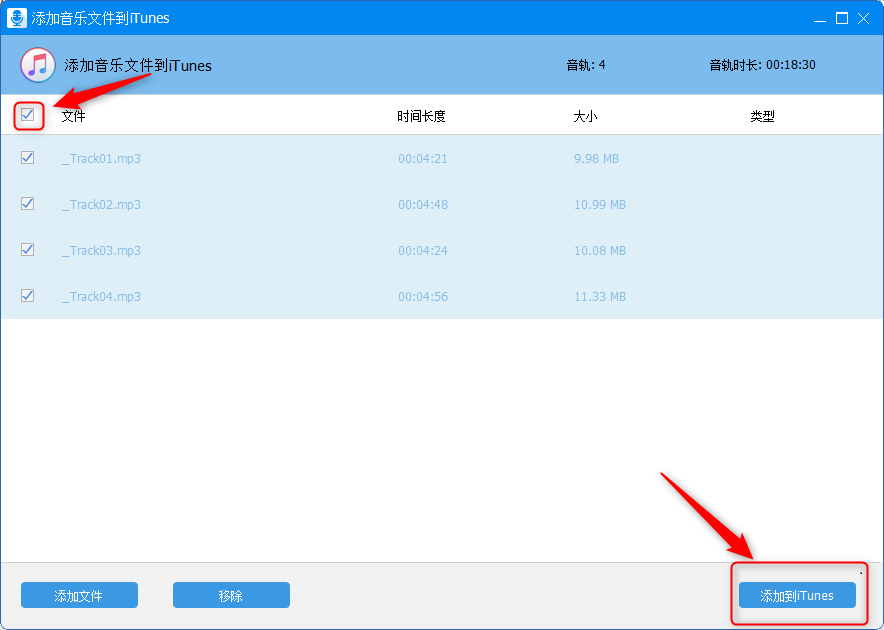Click the 移除 button

(x=231, y=595)
